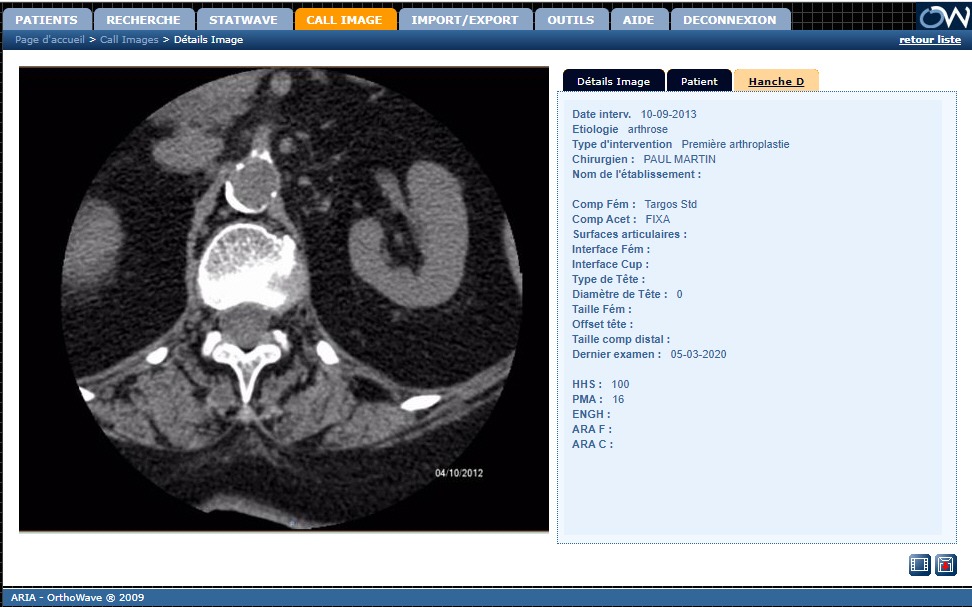This screenshot has width=972, height=607.
Task: Select the CALL IMAGE menu tab
Action: (x=344, y=20)
